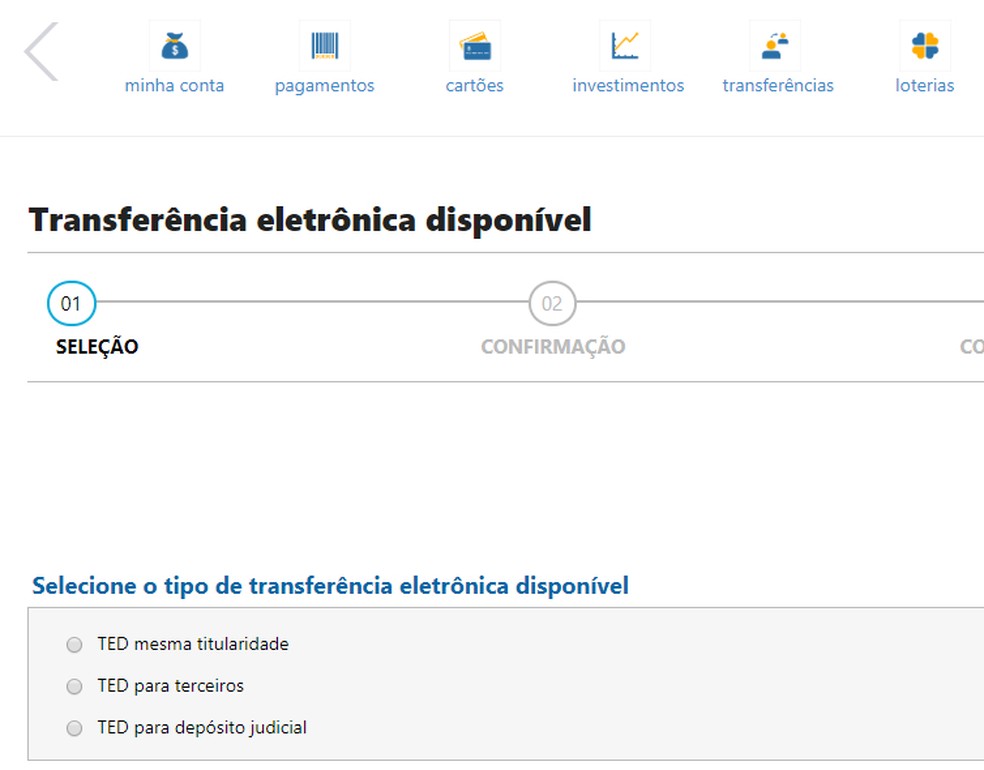Click the back arrow navigation icon
Viewport: 984px width, 770px height.
[x=42, y=50]
